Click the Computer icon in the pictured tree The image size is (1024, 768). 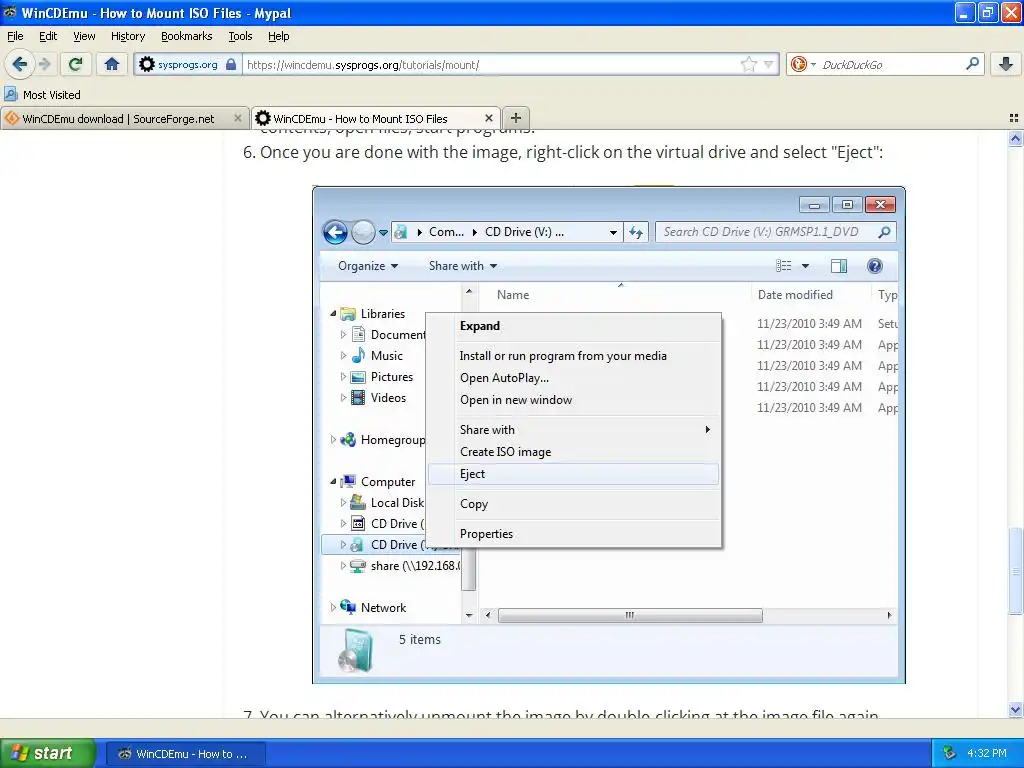(x=348, y=481)
